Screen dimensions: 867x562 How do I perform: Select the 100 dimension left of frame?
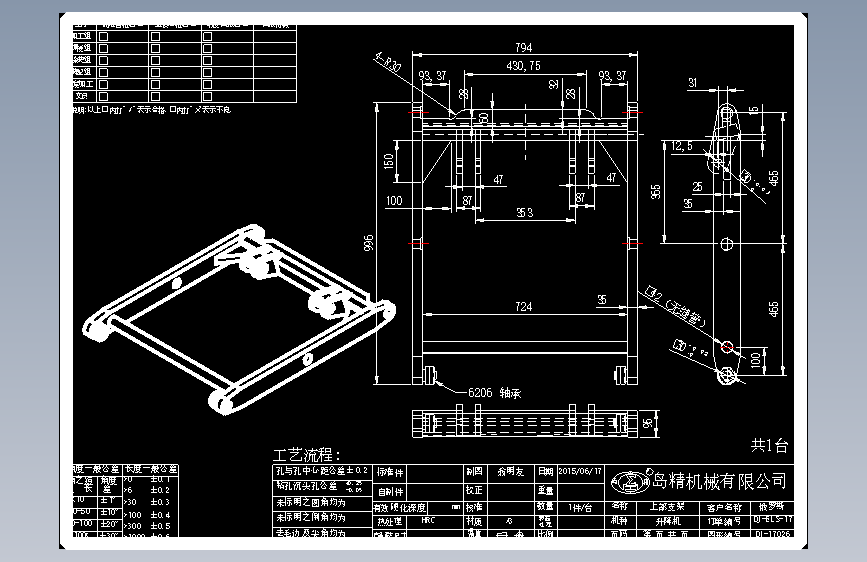point(394,201)
